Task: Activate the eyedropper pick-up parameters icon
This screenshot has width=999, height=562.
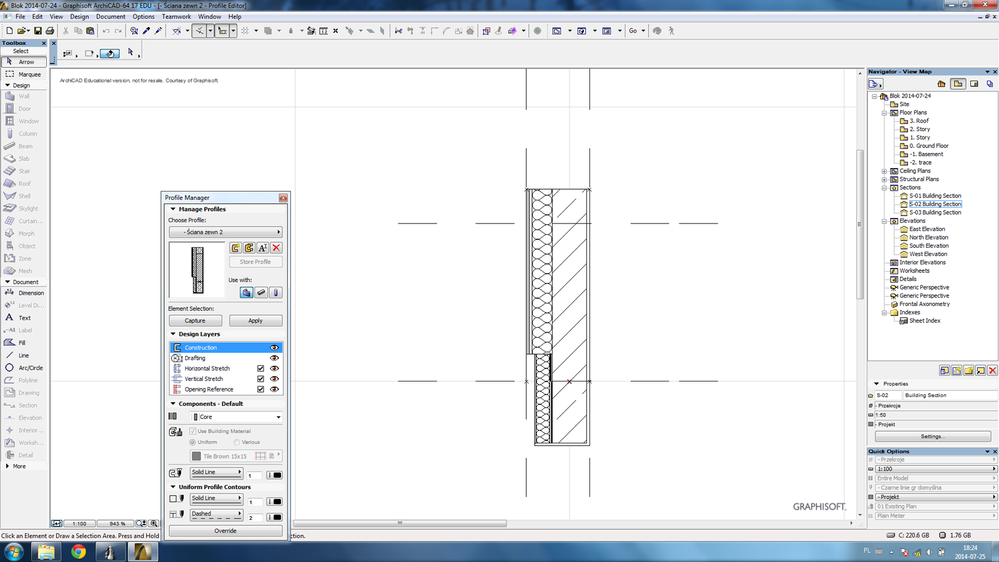Action: click(x=147, y=31)
